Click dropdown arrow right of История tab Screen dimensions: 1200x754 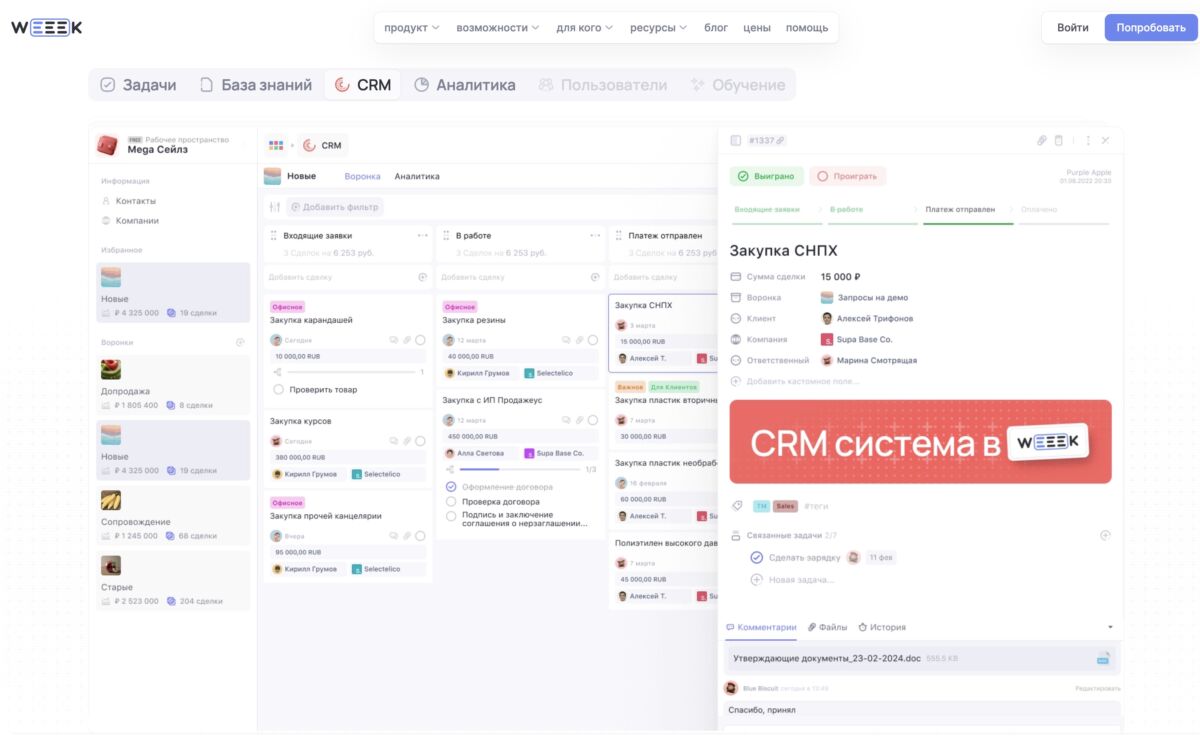click(x=1110, y=627)
